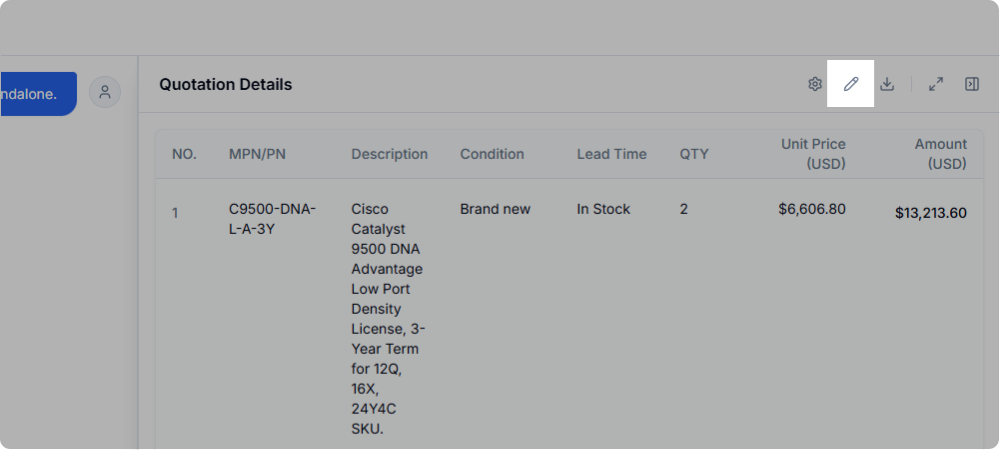Collapse the Quotation Details side panel
1000x450 pixels.
[972, 85]
